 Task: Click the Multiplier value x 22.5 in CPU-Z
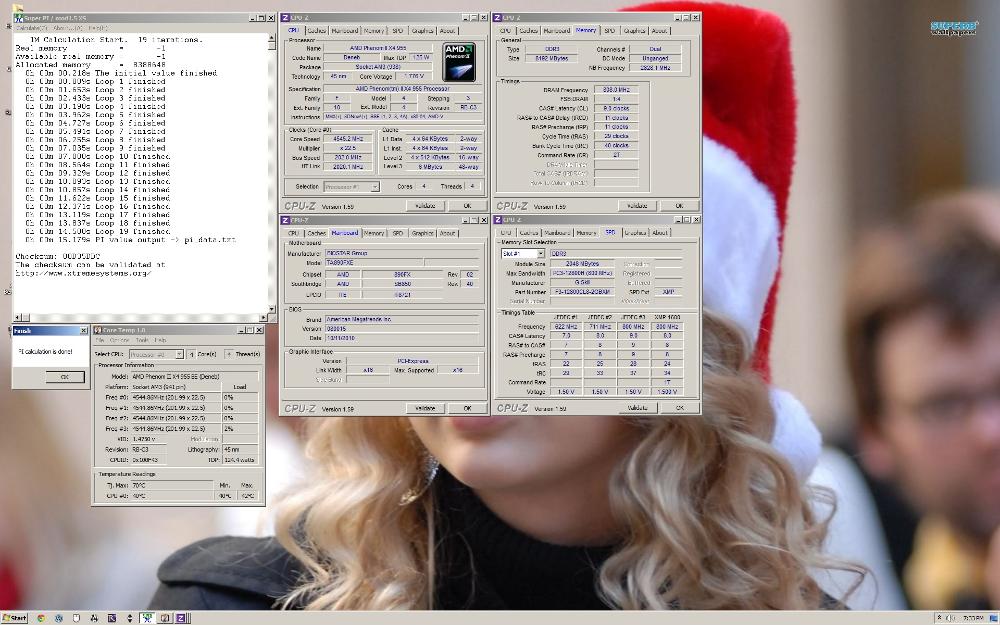pos(348,148)
